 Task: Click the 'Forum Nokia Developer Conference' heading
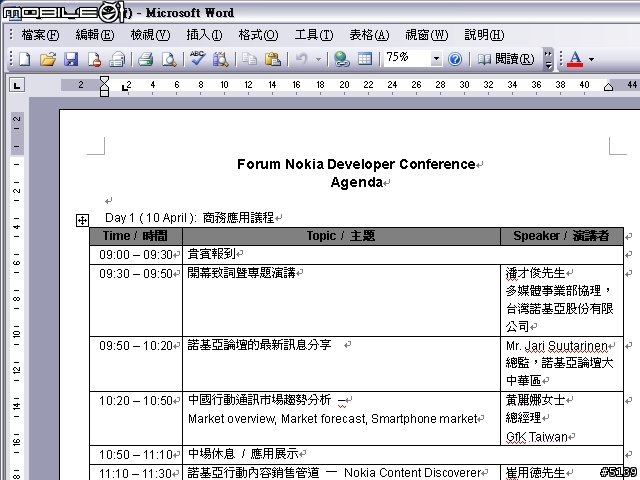tap(356, 164)
